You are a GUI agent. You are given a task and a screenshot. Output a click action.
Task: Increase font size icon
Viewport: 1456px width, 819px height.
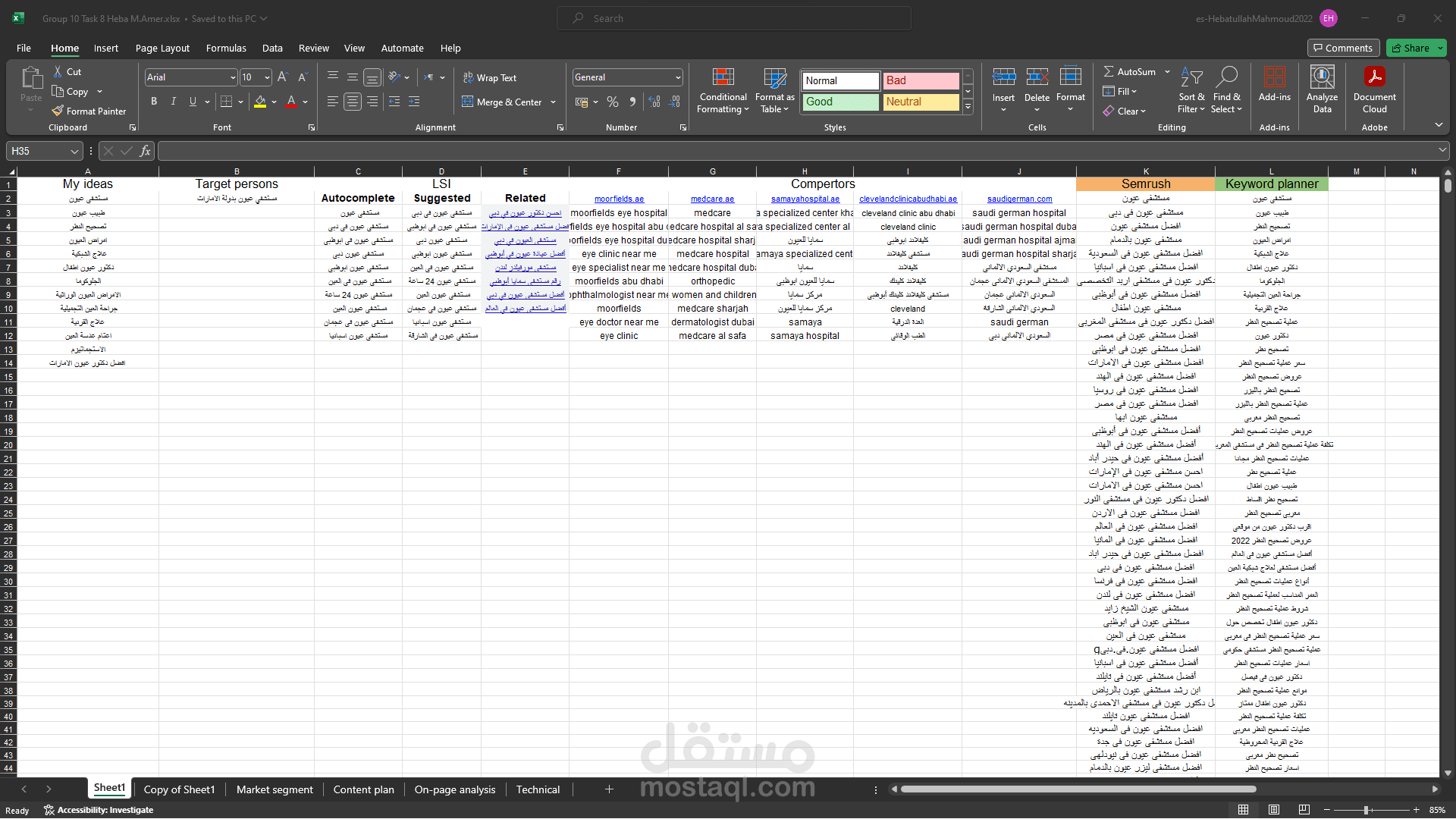click(283, 77)
